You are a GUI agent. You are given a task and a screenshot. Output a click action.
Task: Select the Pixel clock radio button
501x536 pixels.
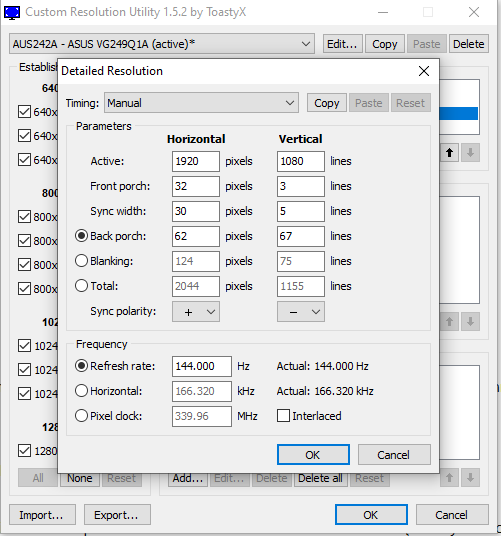pyautogui.click(x=81, y=416)
